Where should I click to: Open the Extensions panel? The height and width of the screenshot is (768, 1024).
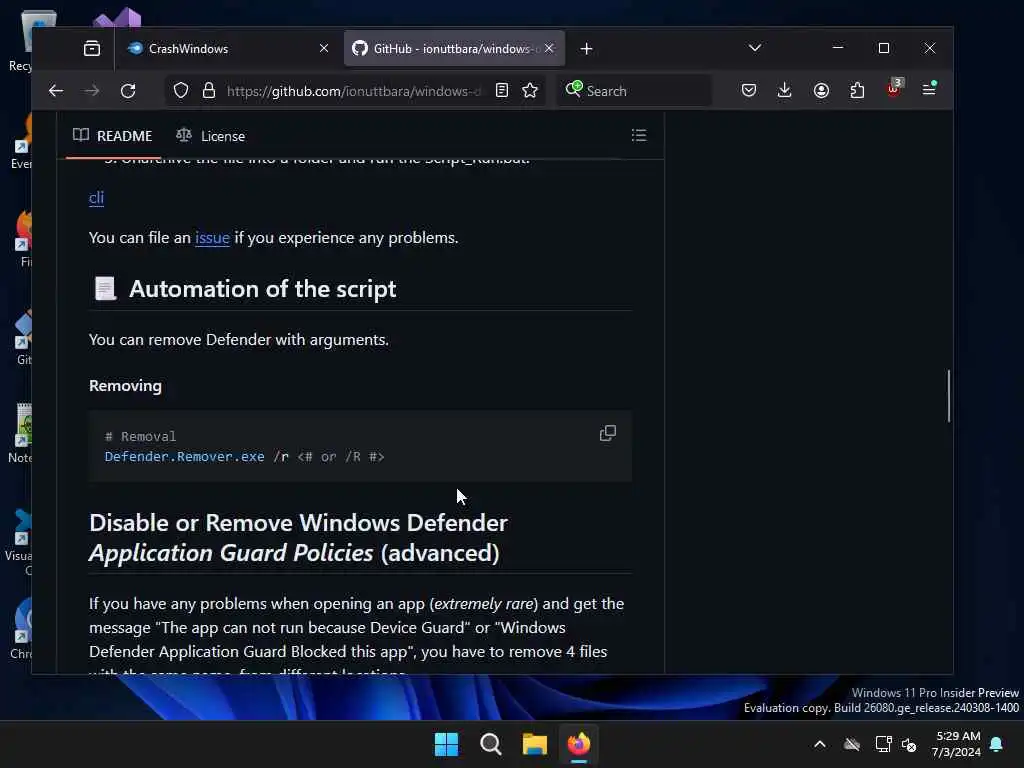pos(857,90)
